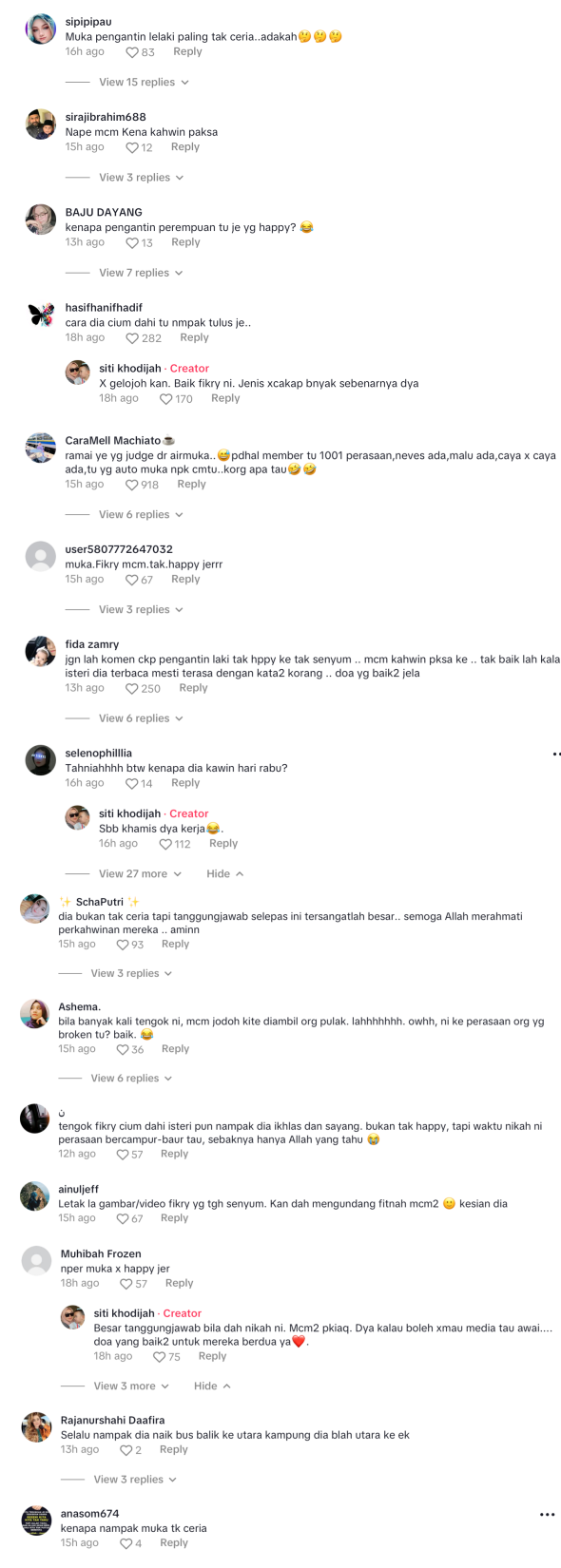
Task: Like Rajanurshahi Daafira's comment heart
Action: pos(126,1450)
